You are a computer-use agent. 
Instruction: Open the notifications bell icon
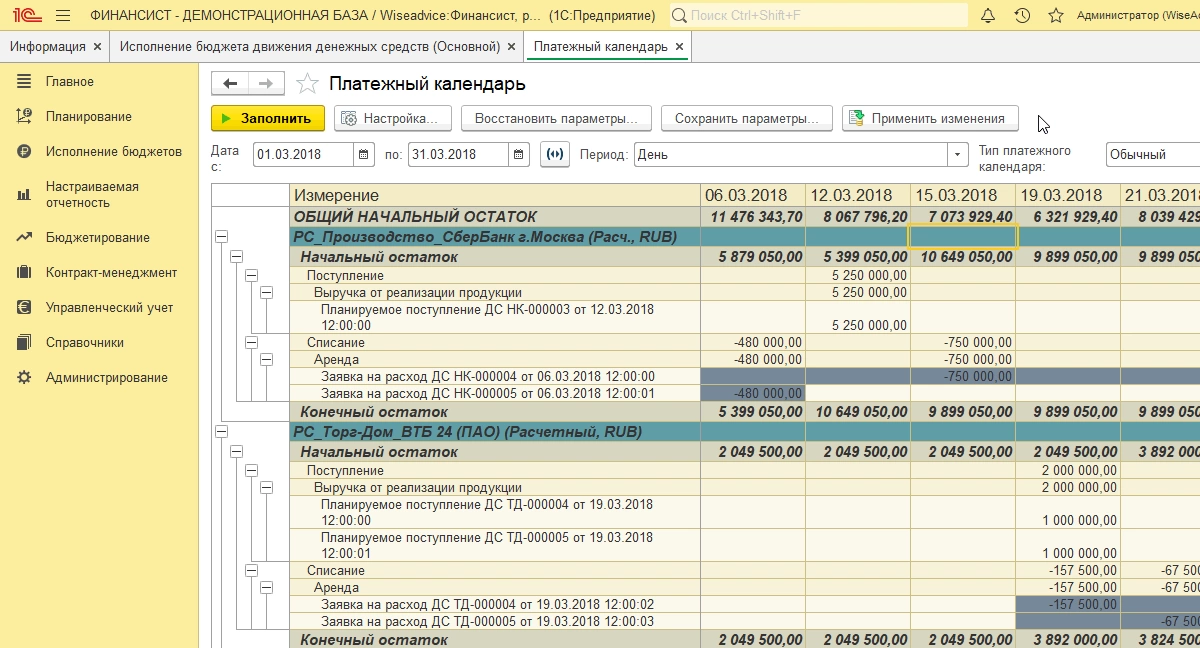click(x=988, y=16)
